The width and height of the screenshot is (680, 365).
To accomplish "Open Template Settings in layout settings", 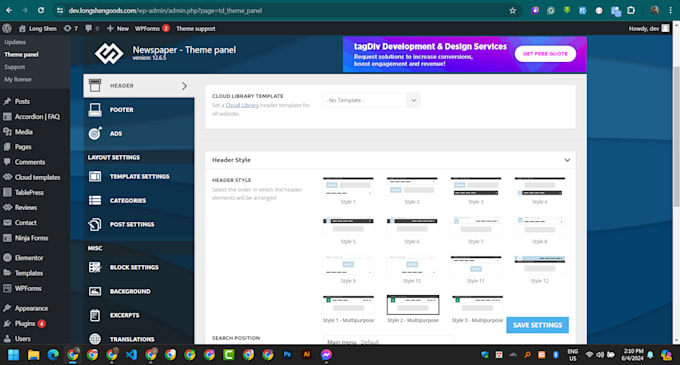I will [x=139, y=176].
